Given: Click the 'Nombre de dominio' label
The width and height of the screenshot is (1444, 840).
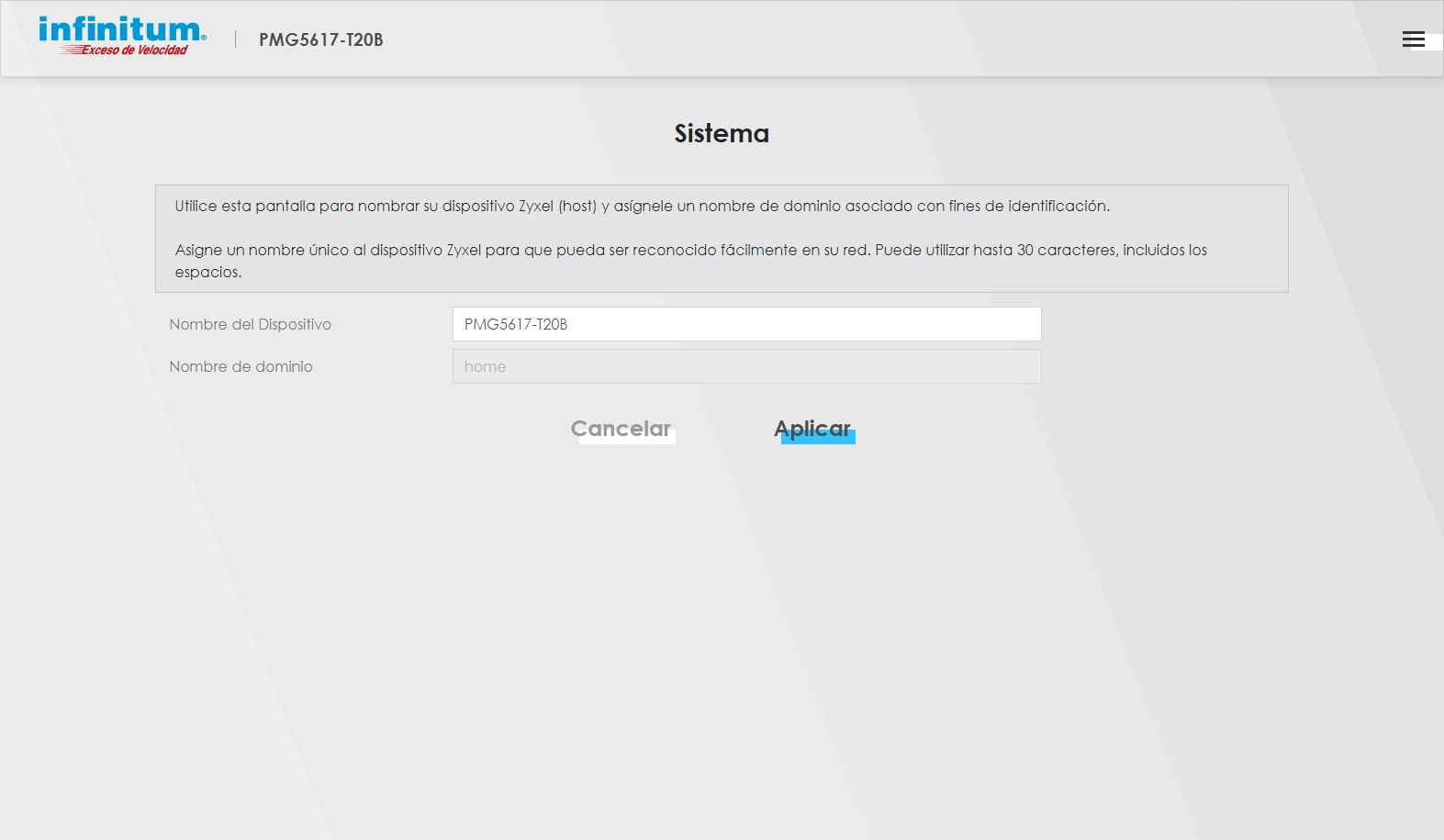Looking at the screenshot, I should [x=241, y=366].
